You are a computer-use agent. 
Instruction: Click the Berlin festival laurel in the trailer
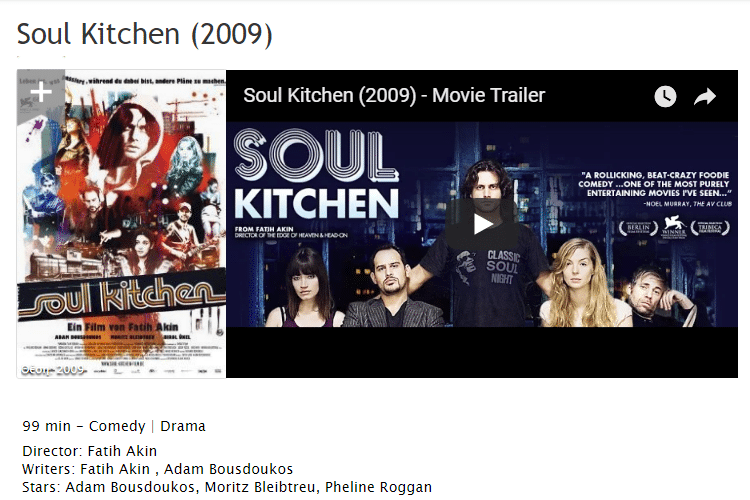coord(639,228)
